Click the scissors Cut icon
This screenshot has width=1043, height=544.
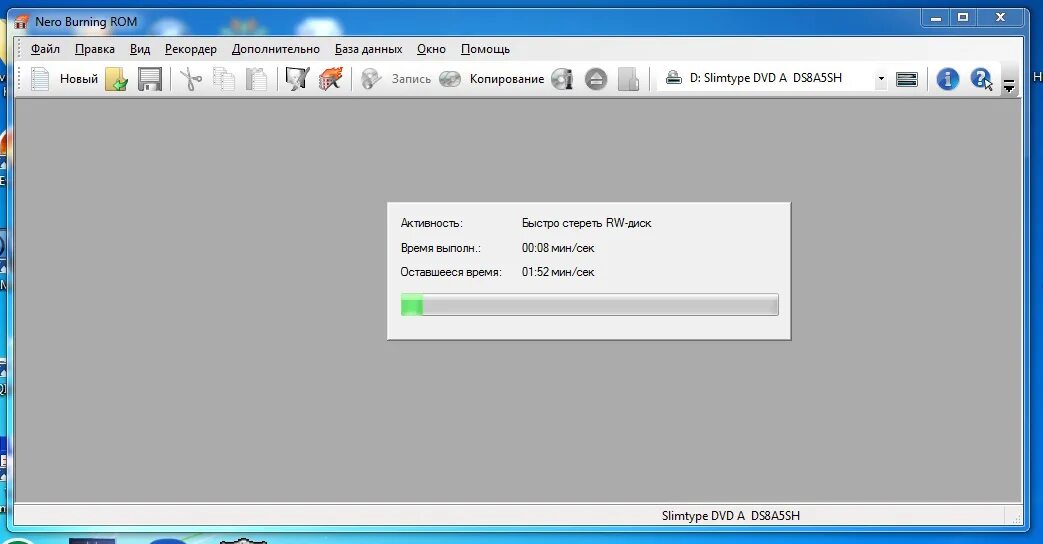[191, 79]
